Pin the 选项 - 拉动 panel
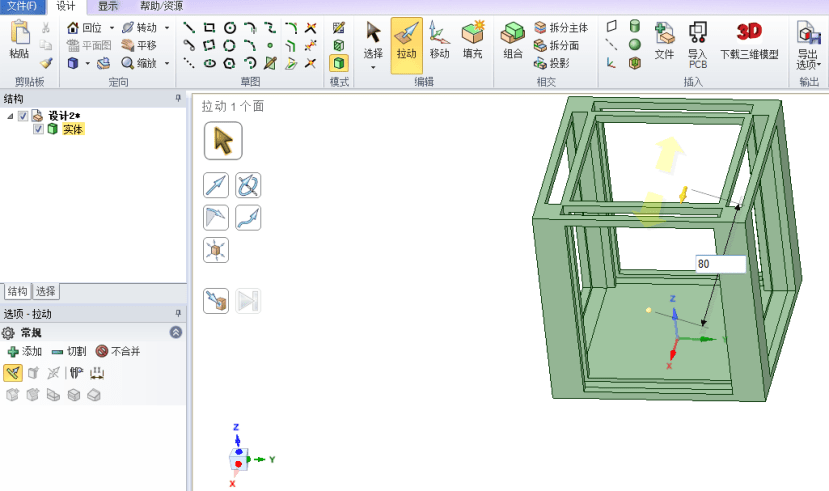Screen dimensions: 829x491 tap(178, 313)
